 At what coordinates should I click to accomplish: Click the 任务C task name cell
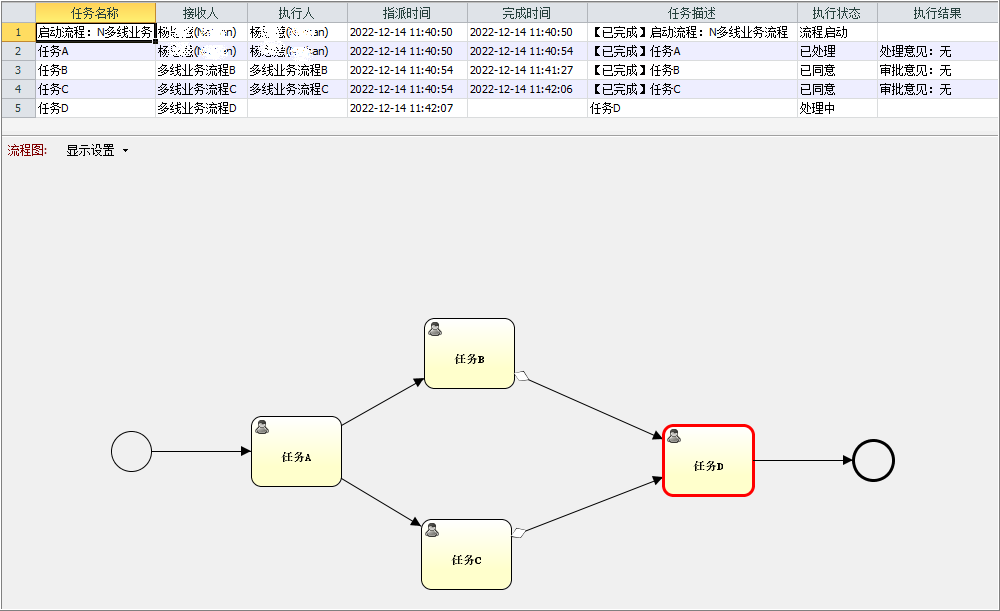click(x=95, y=89)
